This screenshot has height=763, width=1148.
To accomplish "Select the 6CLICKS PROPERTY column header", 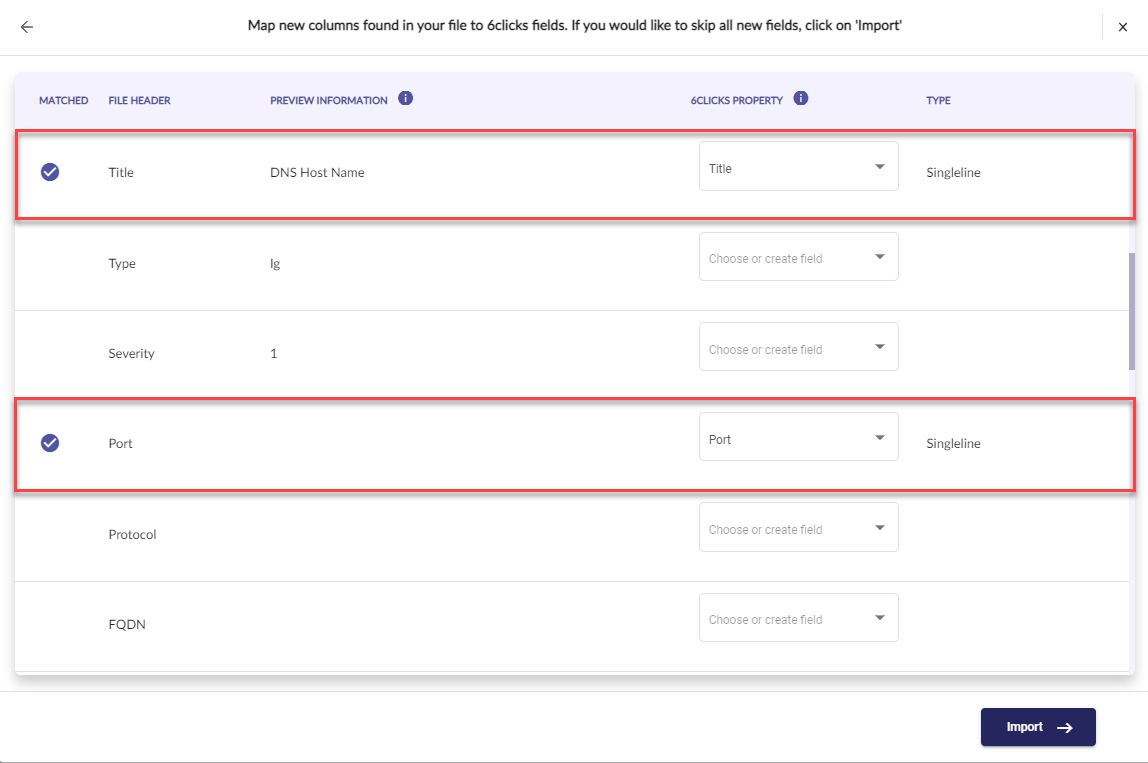I will [x=737, y=100].
